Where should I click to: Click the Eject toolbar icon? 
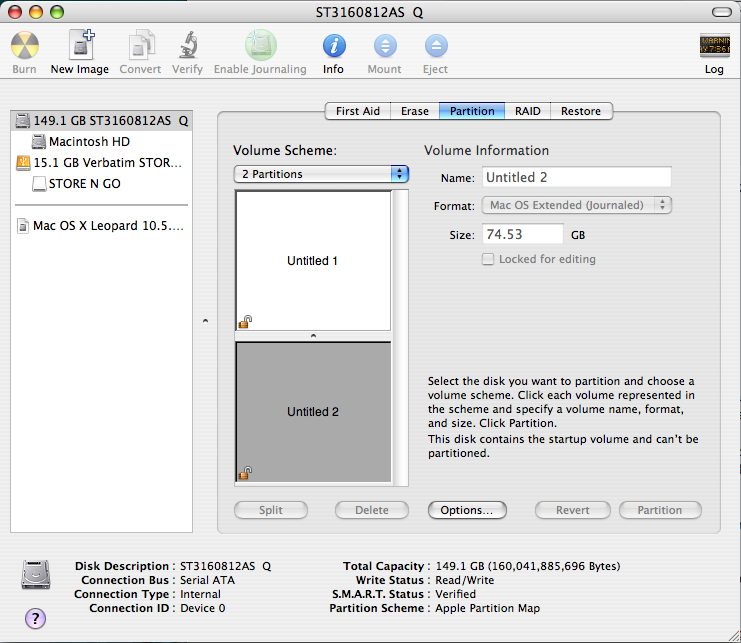click(436, 46)
